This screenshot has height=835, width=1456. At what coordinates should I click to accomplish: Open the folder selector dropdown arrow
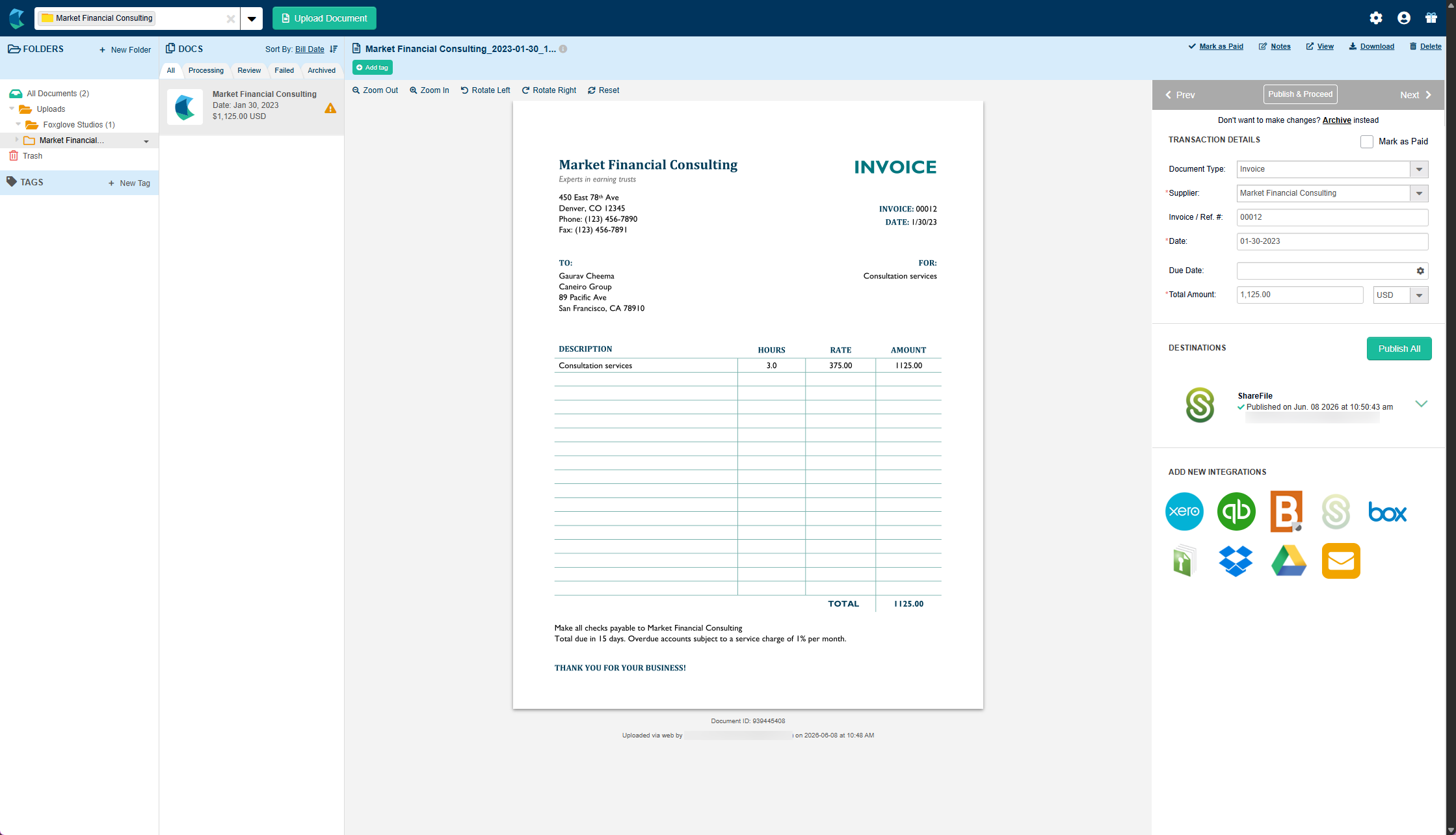tap(252, 19)
